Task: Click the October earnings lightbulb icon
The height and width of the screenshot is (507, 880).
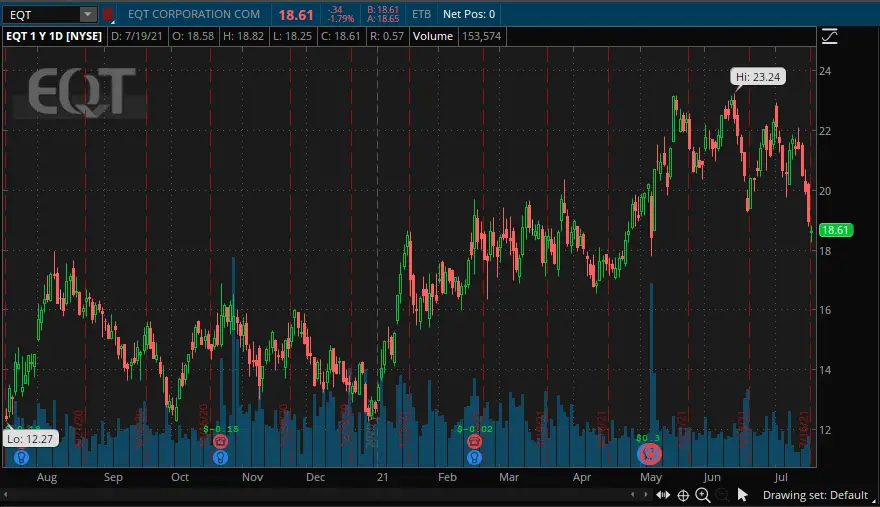Action: (221, 458)
